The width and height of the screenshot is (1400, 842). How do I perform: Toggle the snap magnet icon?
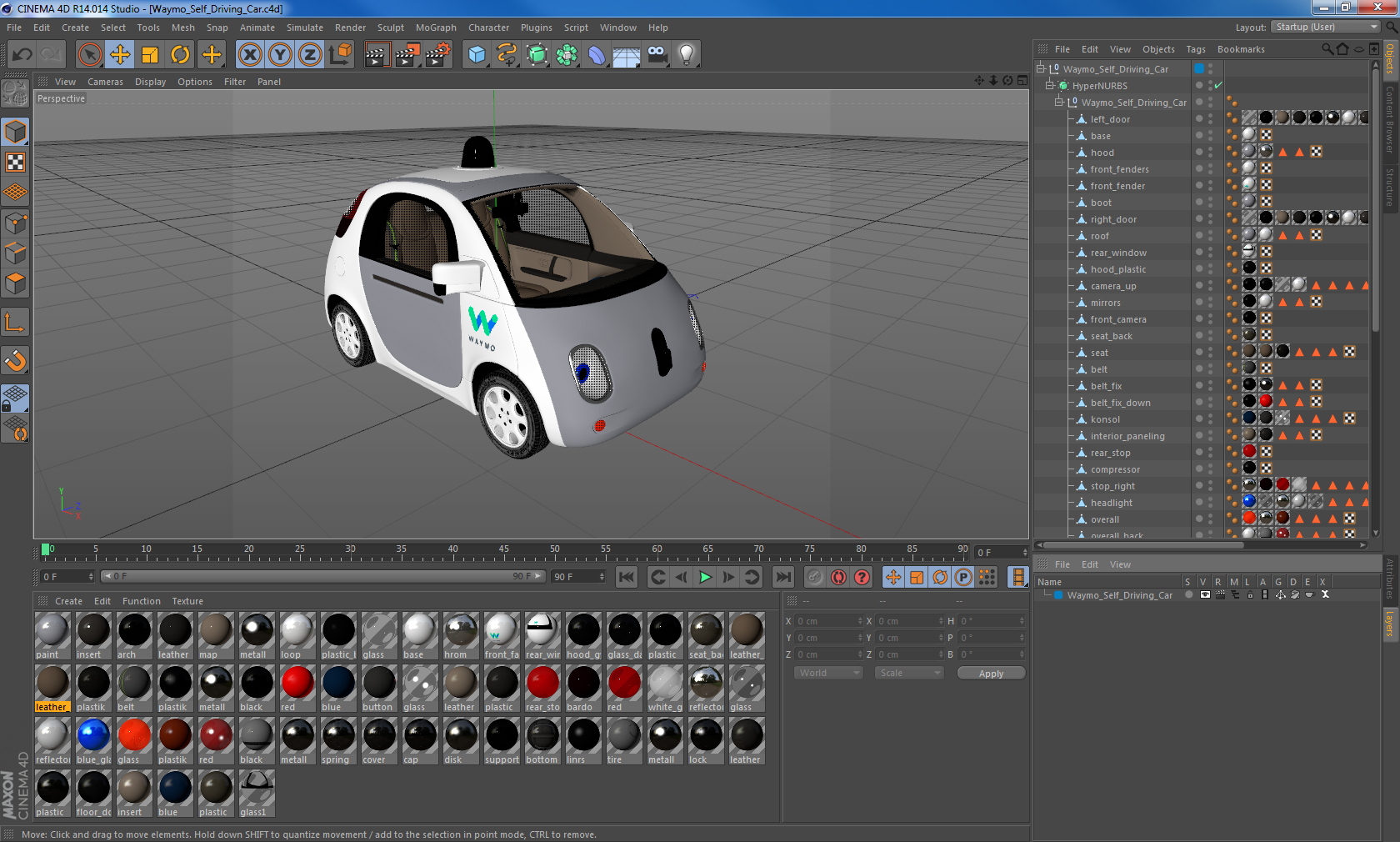tap(15, 360)
